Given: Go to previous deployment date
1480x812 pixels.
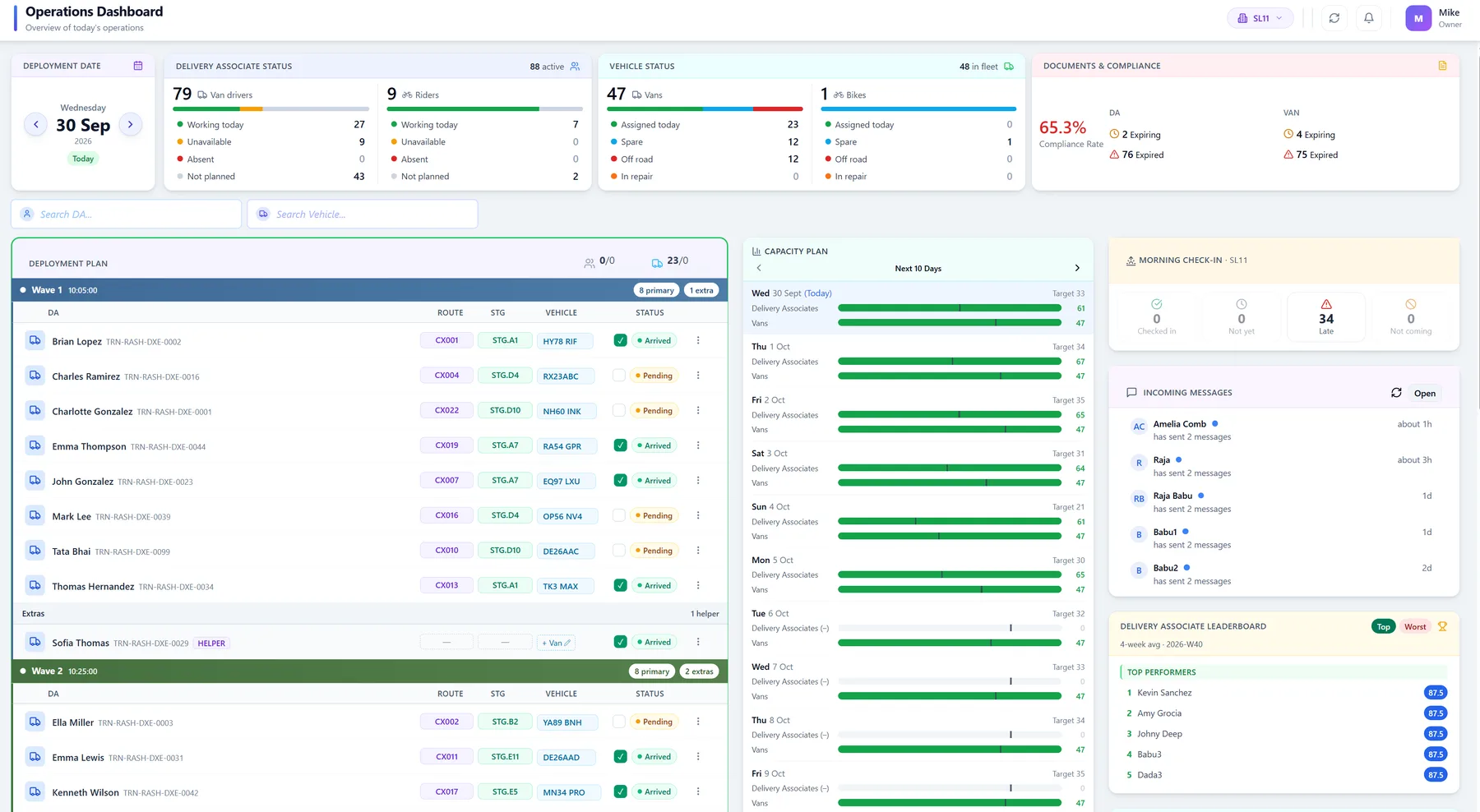Looking at the screenshot, I should click(x=35, y=125).
